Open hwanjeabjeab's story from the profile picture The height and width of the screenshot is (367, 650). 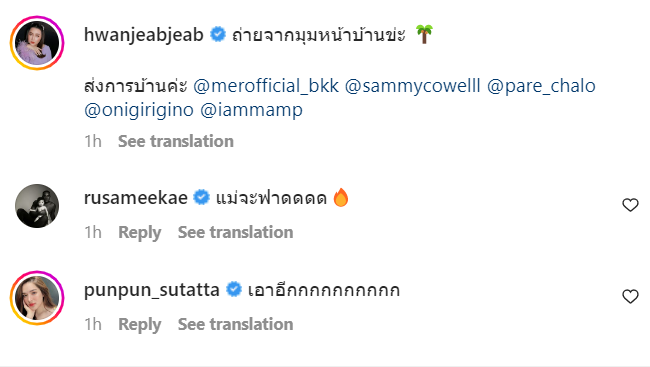click(37, 43)
